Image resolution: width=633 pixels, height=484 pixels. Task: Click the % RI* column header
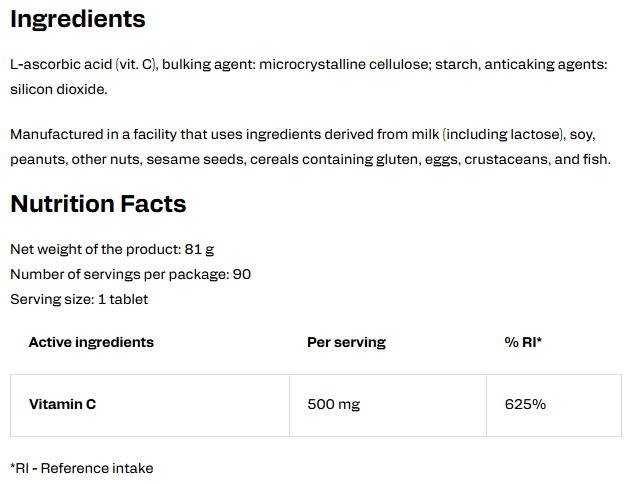point(523,342)
